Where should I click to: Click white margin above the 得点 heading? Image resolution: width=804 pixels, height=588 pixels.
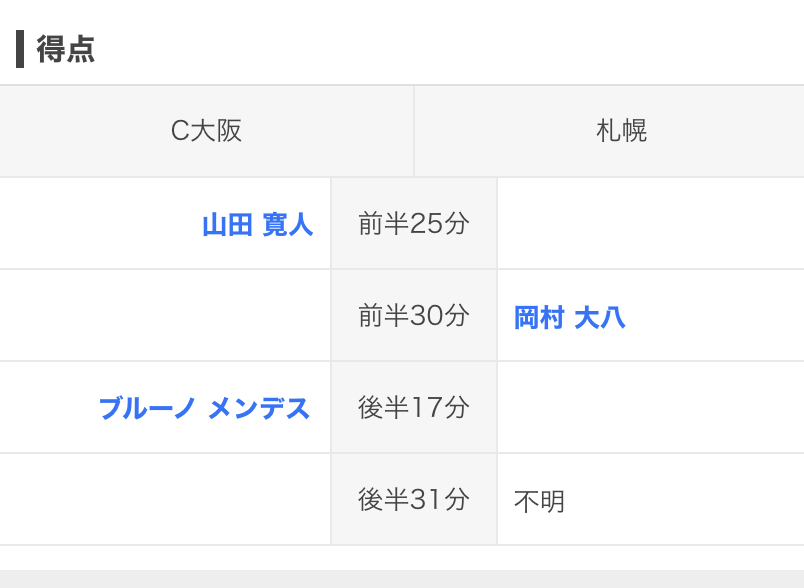tap(402, 12)
